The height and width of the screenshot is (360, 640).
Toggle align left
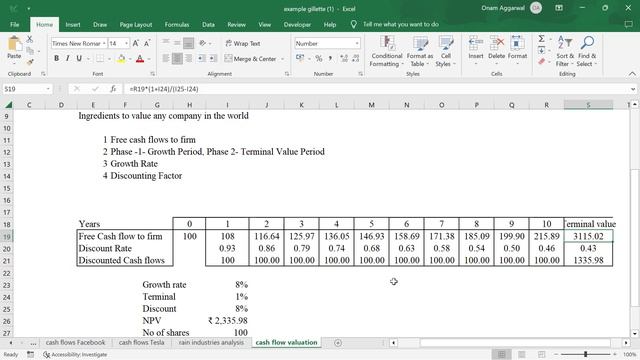pos(166,59)
